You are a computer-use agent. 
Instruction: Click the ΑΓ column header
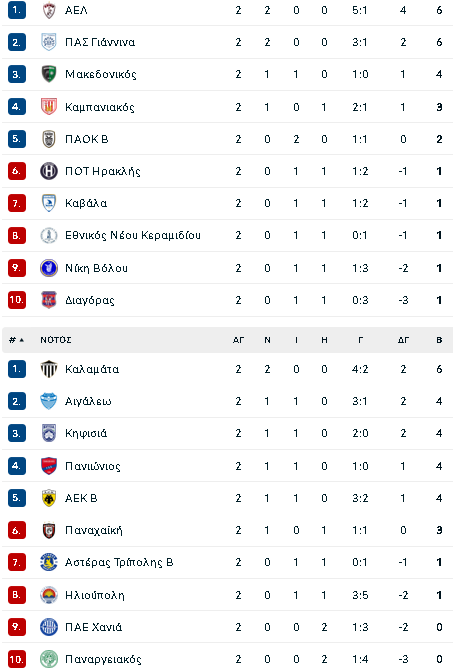[238, 340]
